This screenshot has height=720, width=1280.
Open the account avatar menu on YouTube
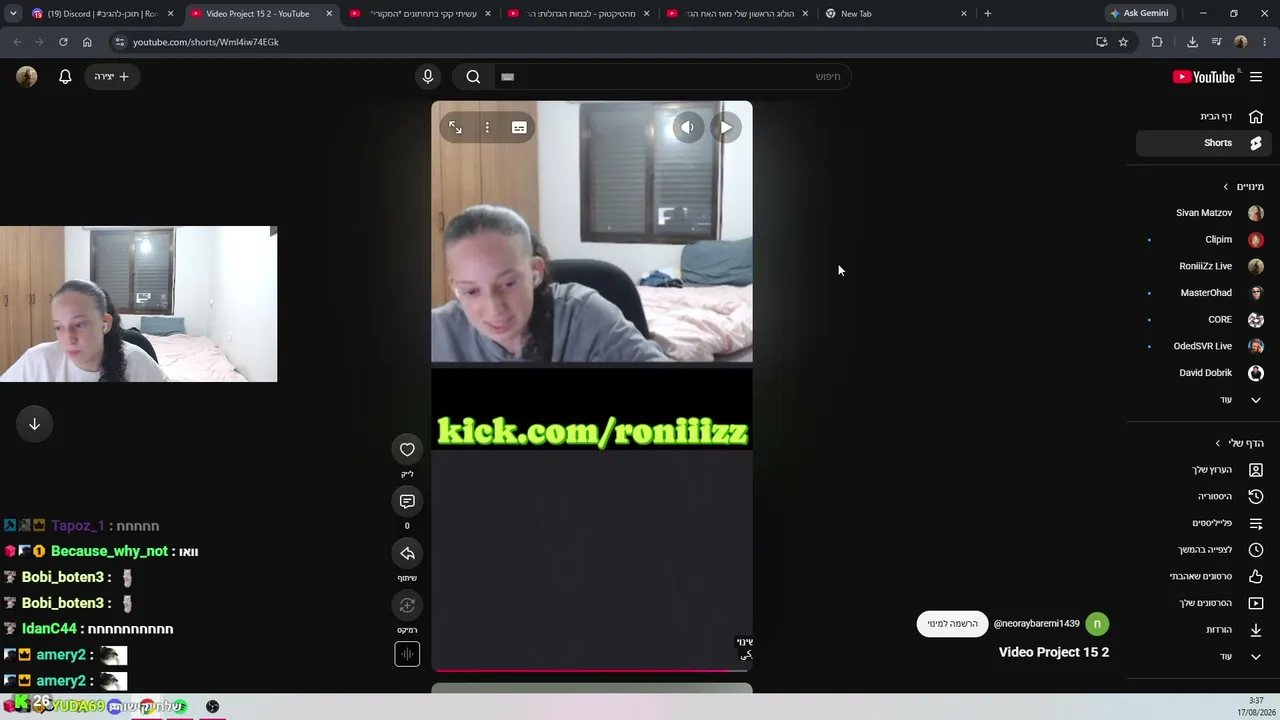[27, 77]
